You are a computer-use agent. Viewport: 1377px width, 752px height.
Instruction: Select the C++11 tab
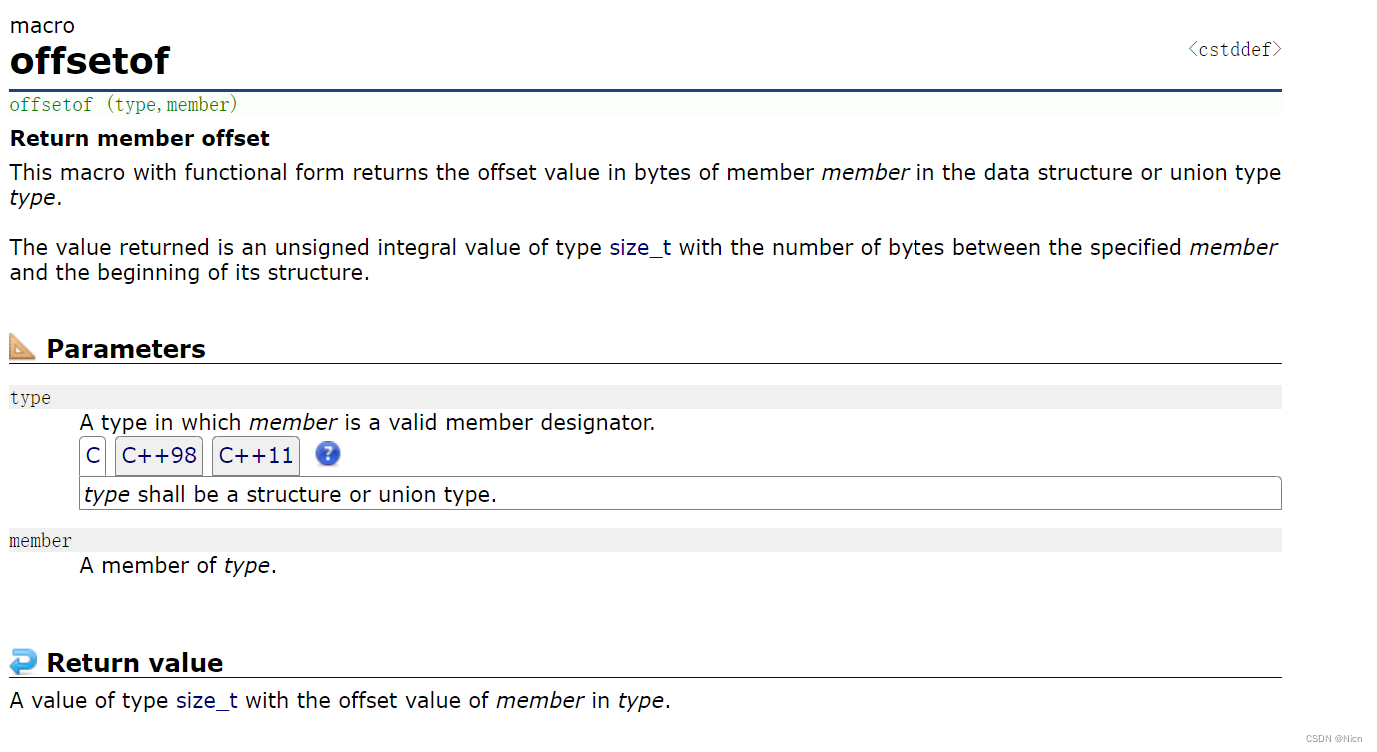[x=256, y=456]
